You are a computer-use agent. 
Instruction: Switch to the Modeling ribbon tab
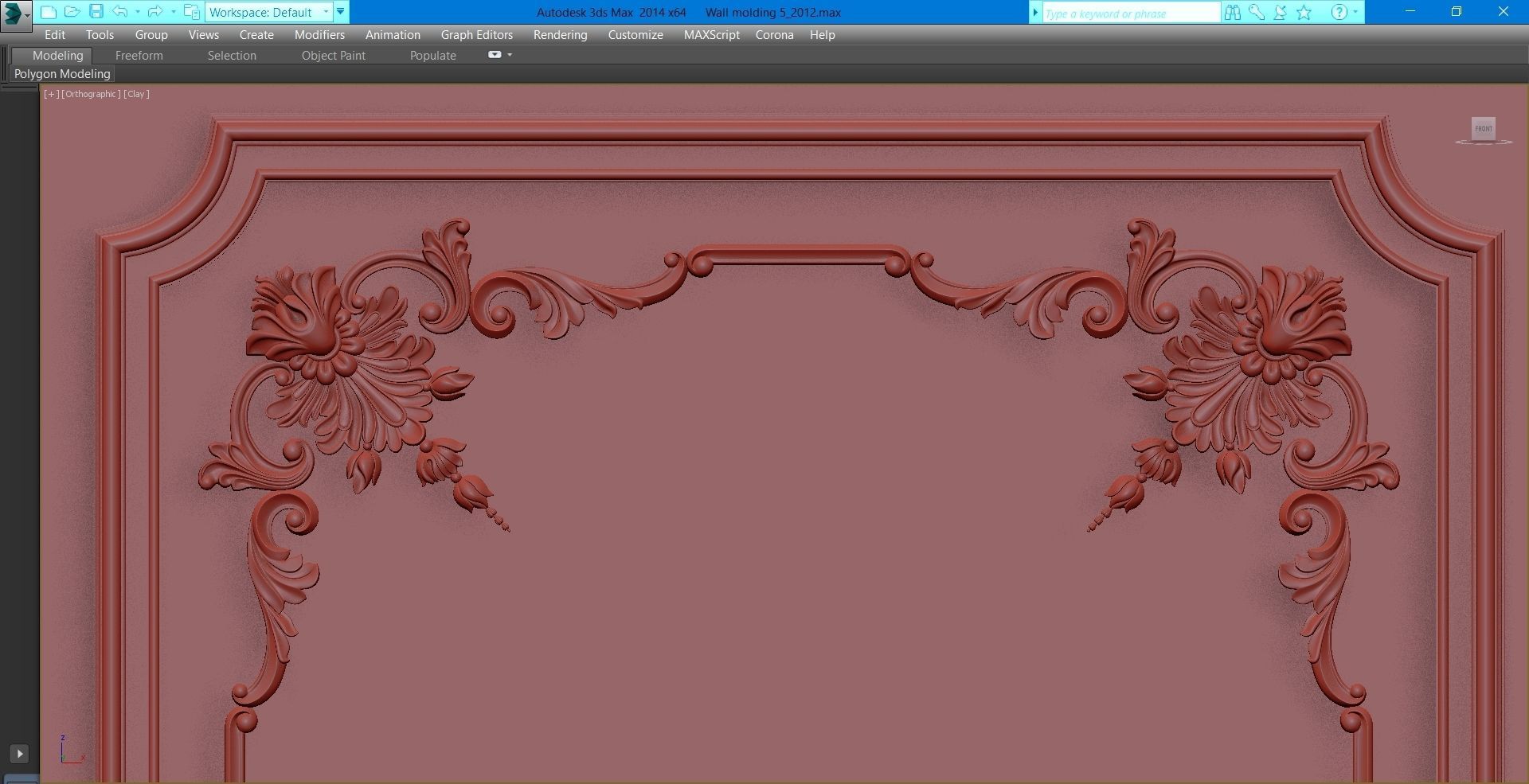[57, 55]
